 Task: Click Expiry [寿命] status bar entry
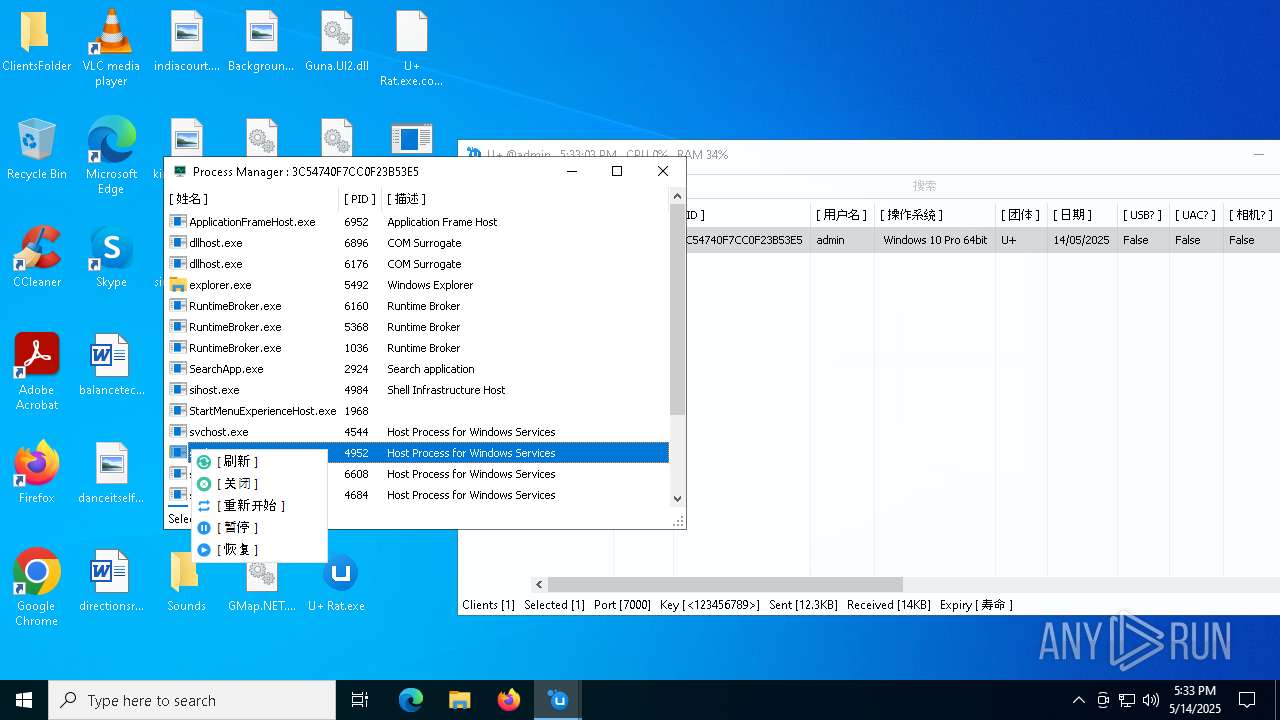pos(976,605)
